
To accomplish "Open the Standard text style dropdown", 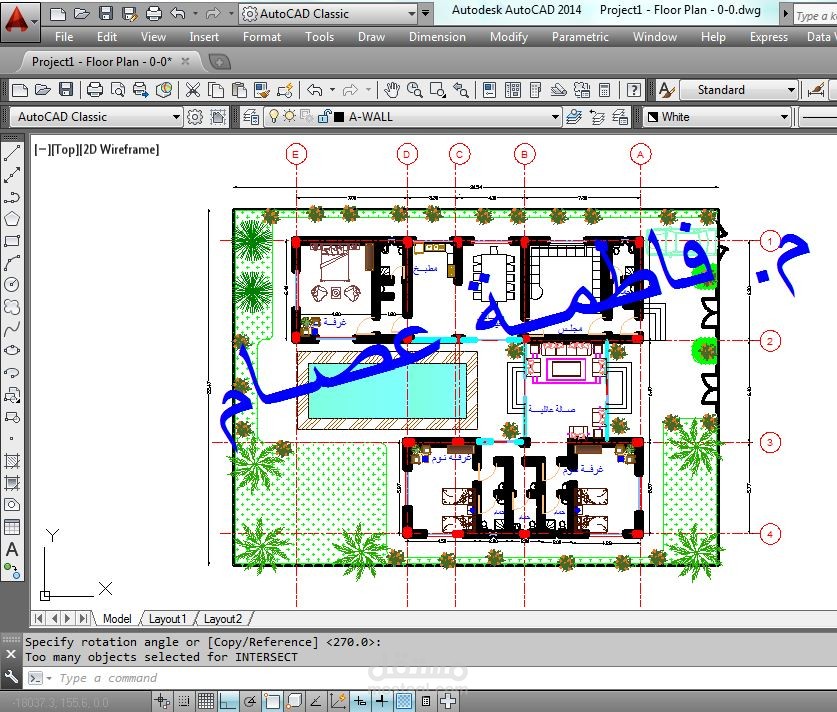I will click(x=791, y=90).
